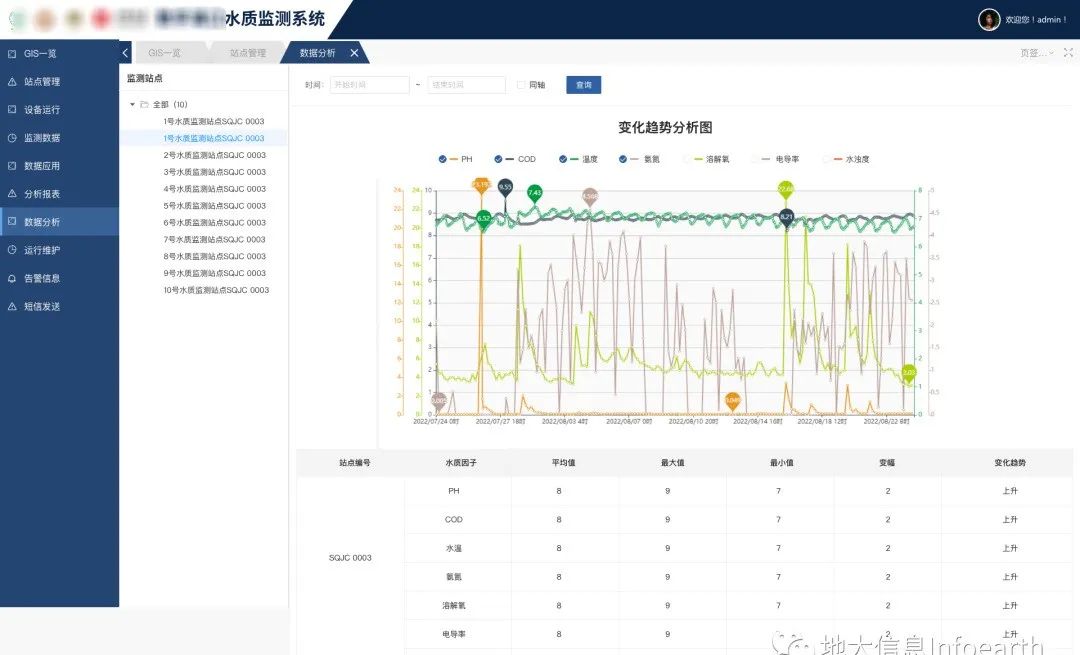Click the PH cell in the table
The height and width of the screenshot is (655, 1080).
453,491
